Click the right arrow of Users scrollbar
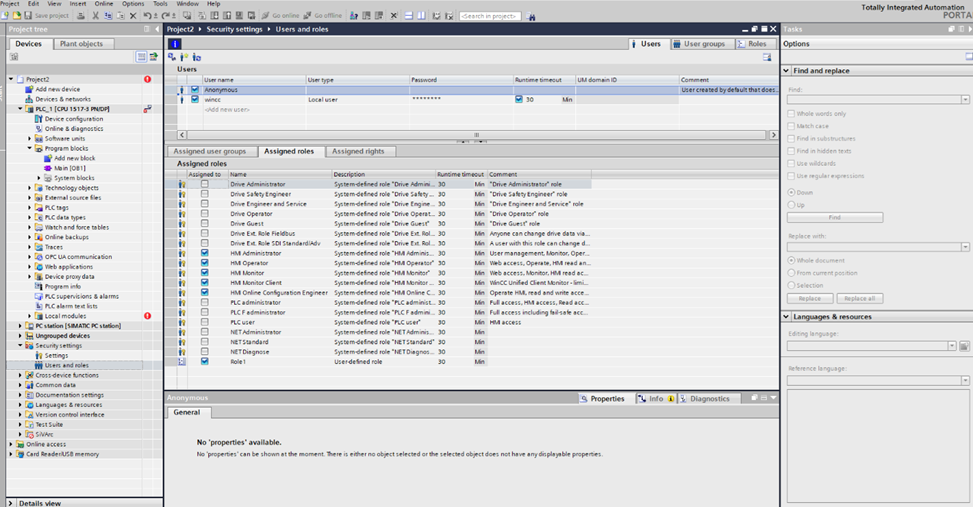This screenshot has width=973, height=507. [773, 135]
